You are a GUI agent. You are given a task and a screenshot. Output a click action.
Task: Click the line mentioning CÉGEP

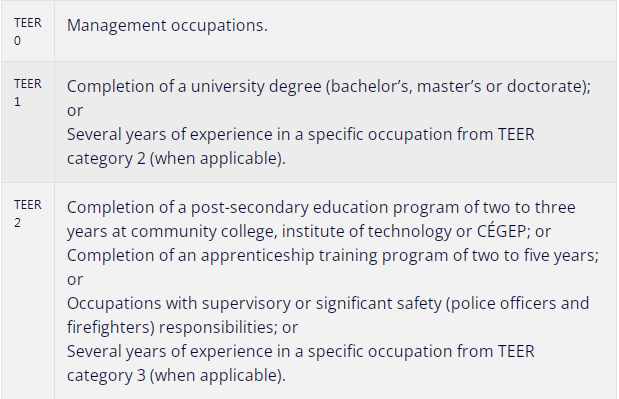tap(309, 232)
